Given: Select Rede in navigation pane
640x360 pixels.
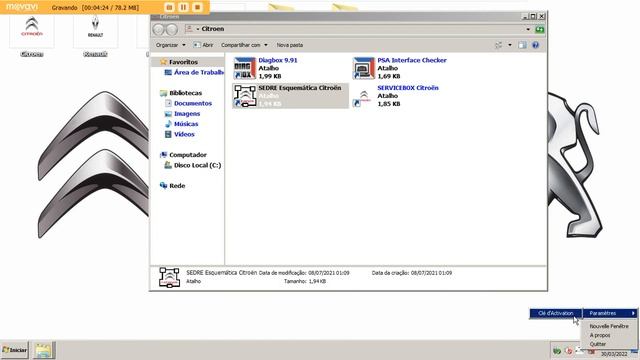Looking at the screenshot, I should click(177, 186).
